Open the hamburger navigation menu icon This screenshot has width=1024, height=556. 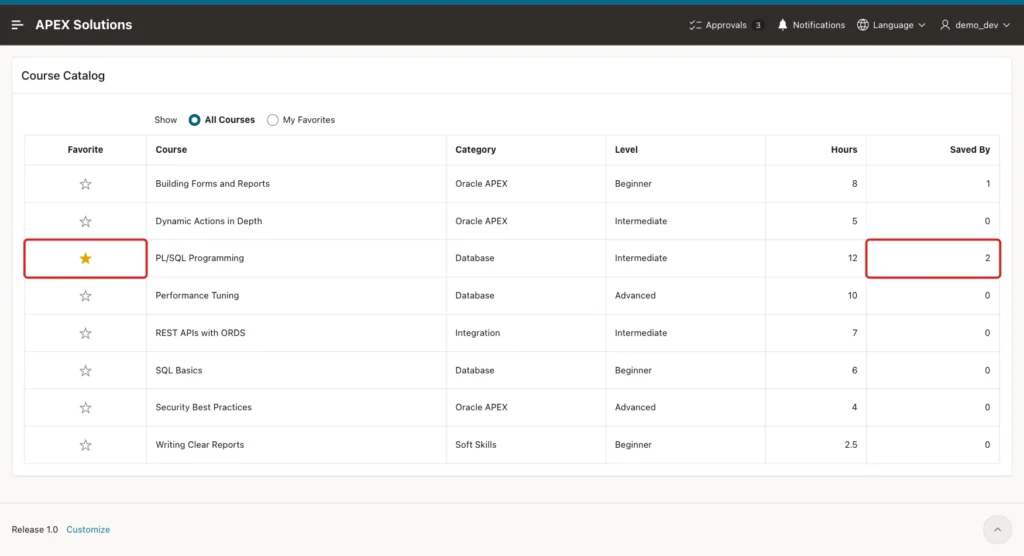pos(18,25)
